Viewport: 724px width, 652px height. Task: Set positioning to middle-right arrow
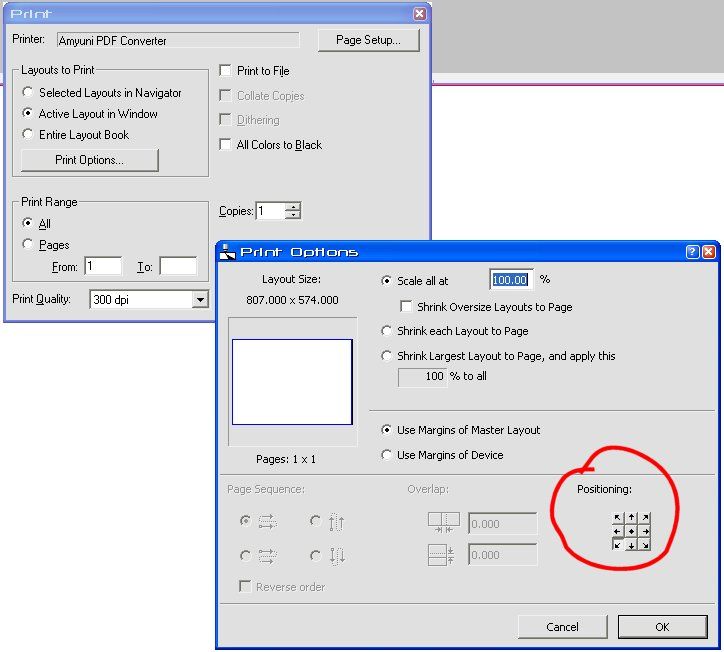[x=645, y=531]
